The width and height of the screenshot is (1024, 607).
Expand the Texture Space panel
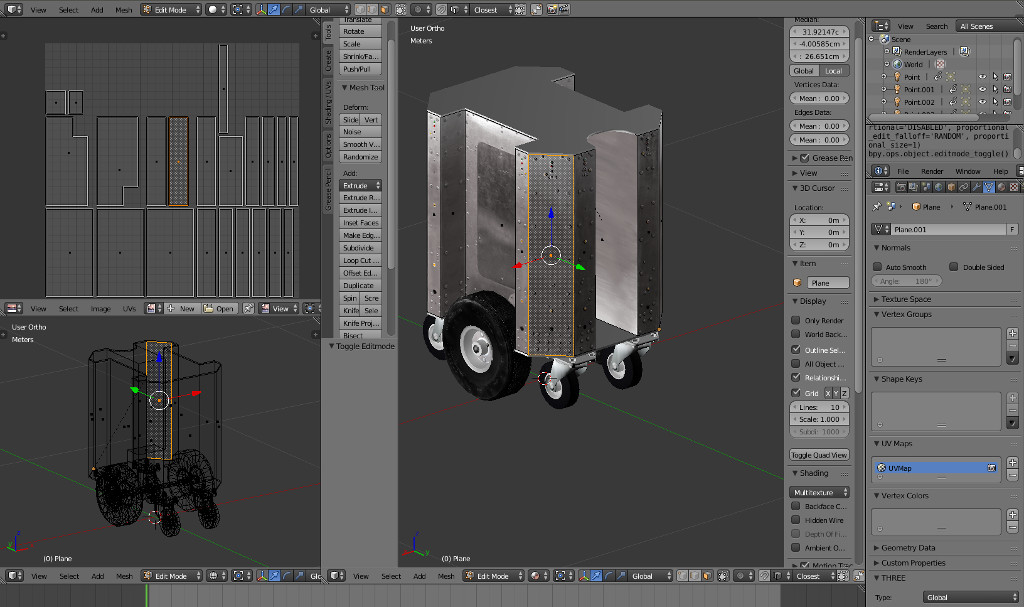(906, 299)
